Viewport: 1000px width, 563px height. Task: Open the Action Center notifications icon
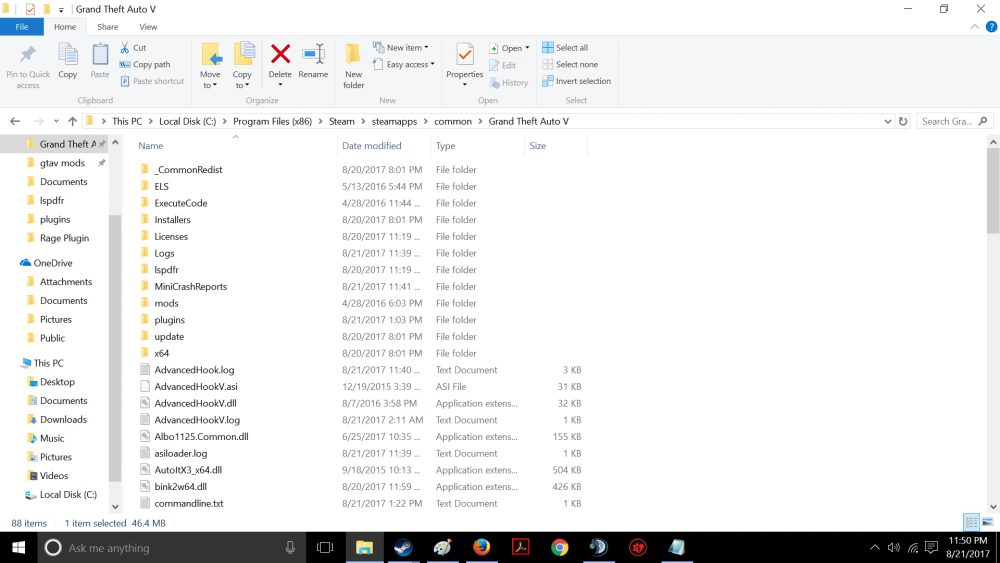(x=931, y=547)
